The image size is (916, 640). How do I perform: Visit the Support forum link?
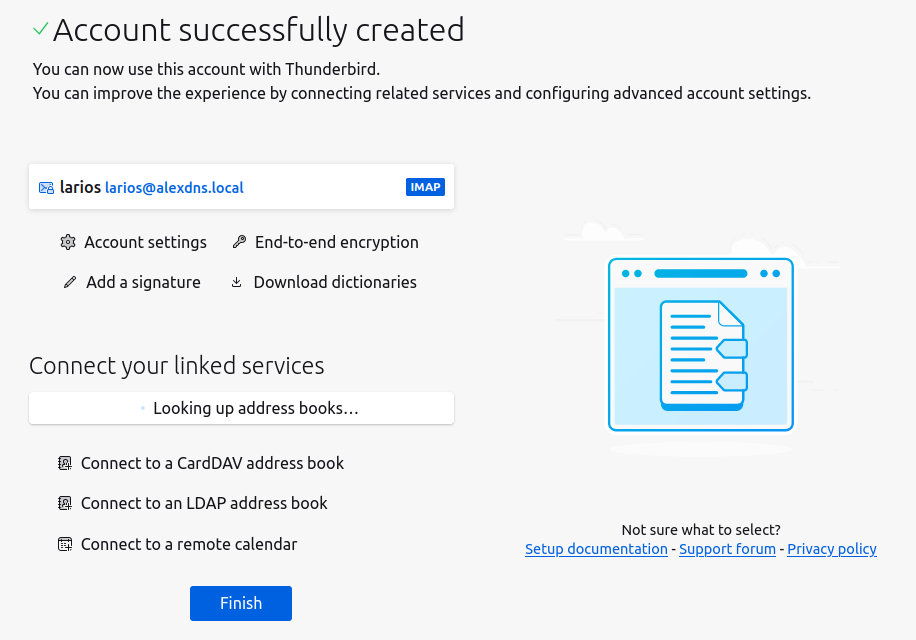[727, 549]
